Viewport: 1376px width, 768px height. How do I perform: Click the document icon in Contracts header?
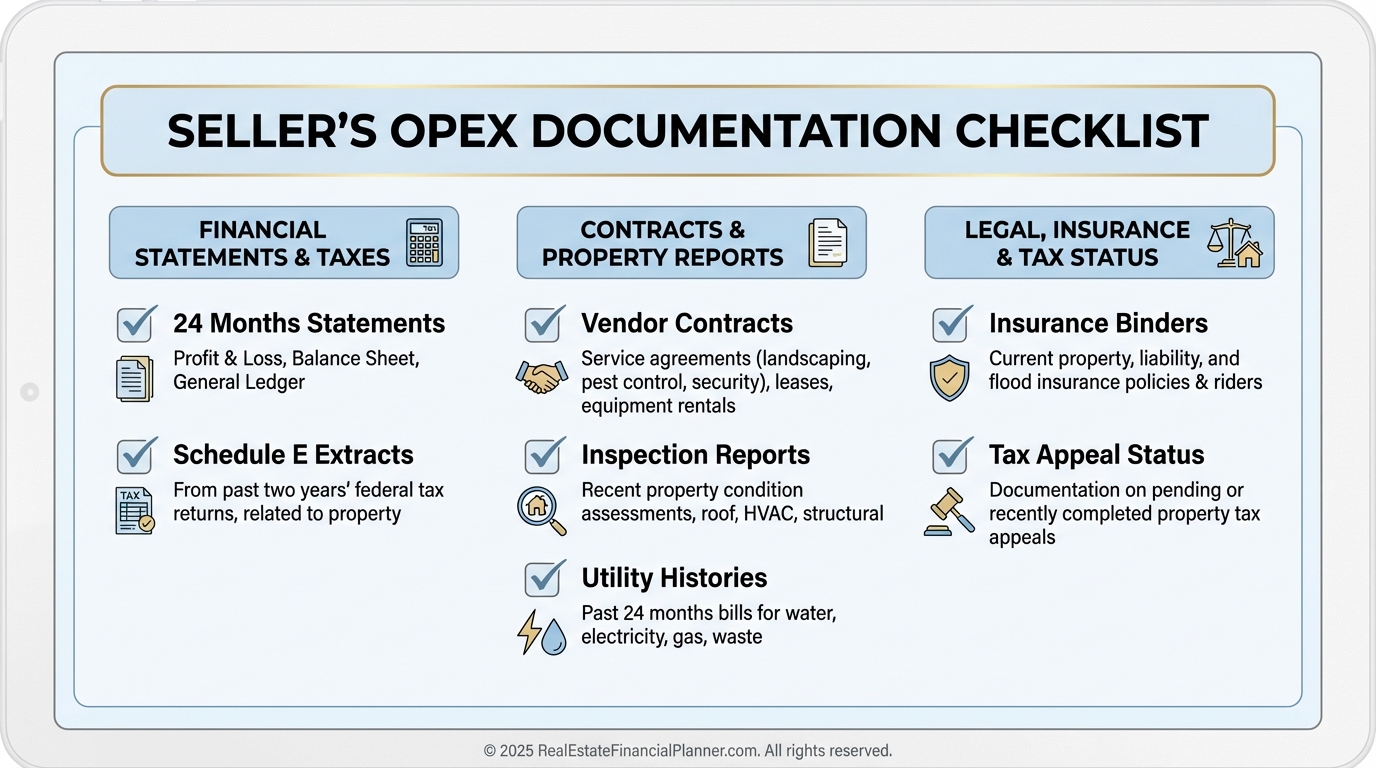pos(827,243)
